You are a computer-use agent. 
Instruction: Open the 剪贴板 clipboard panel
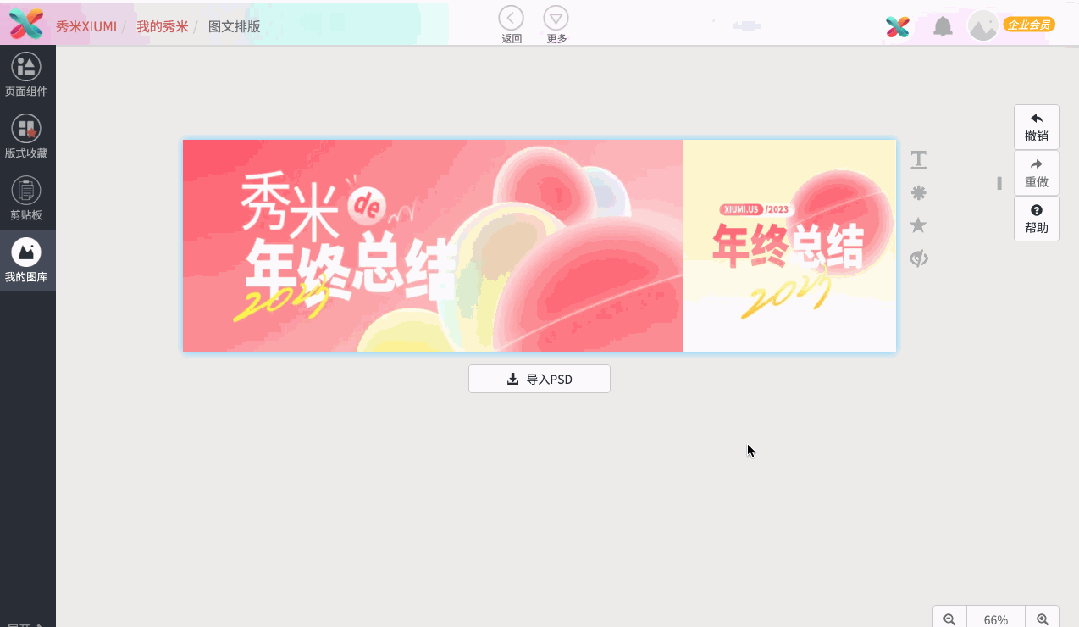pyautogui.click(x=27, y=196)
